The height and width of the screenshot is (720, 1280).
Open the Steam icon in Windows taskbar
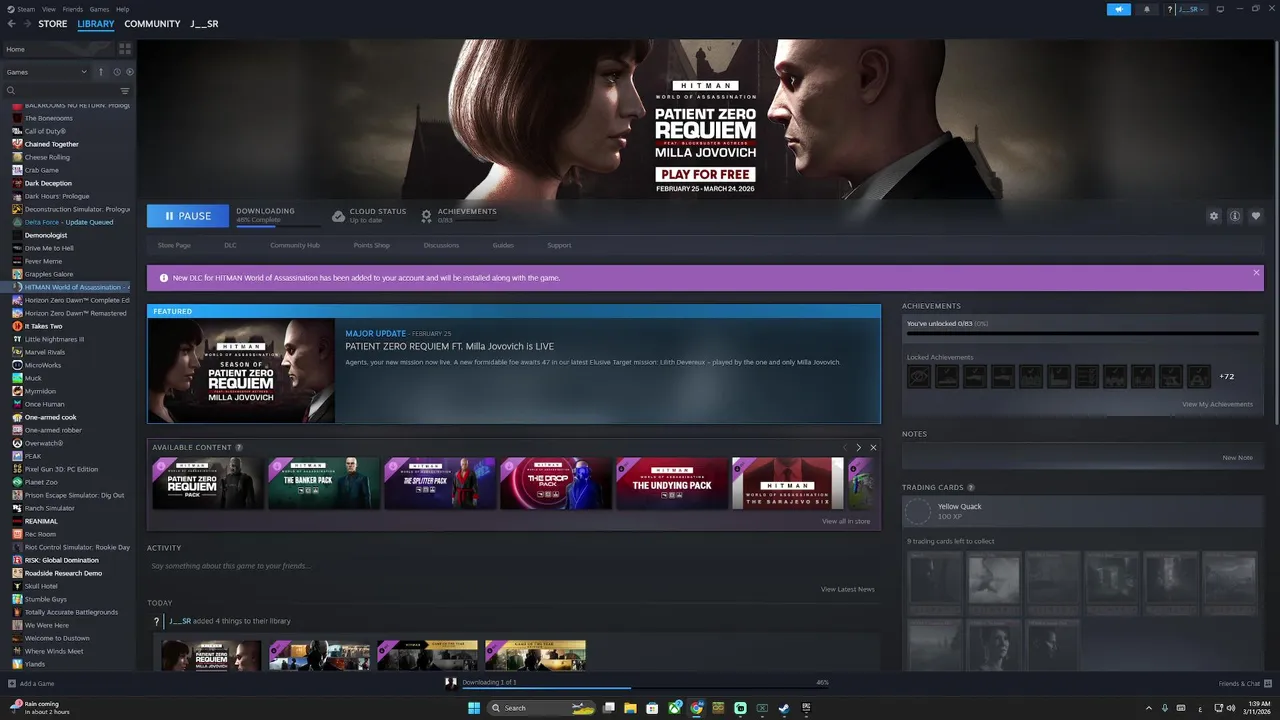(x=784, y=708)
